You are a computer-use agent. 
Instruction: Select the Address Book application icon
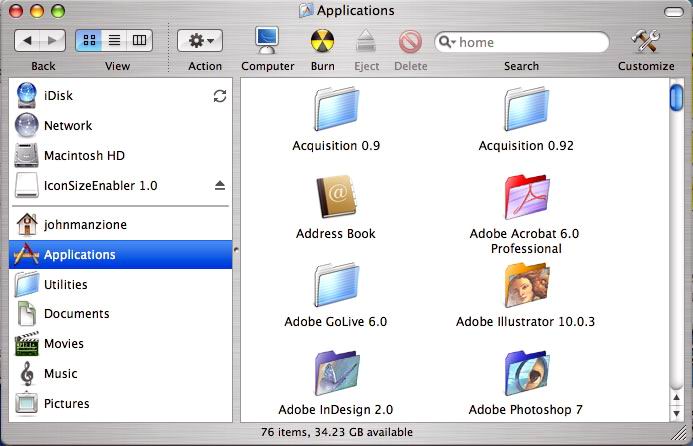336,197
